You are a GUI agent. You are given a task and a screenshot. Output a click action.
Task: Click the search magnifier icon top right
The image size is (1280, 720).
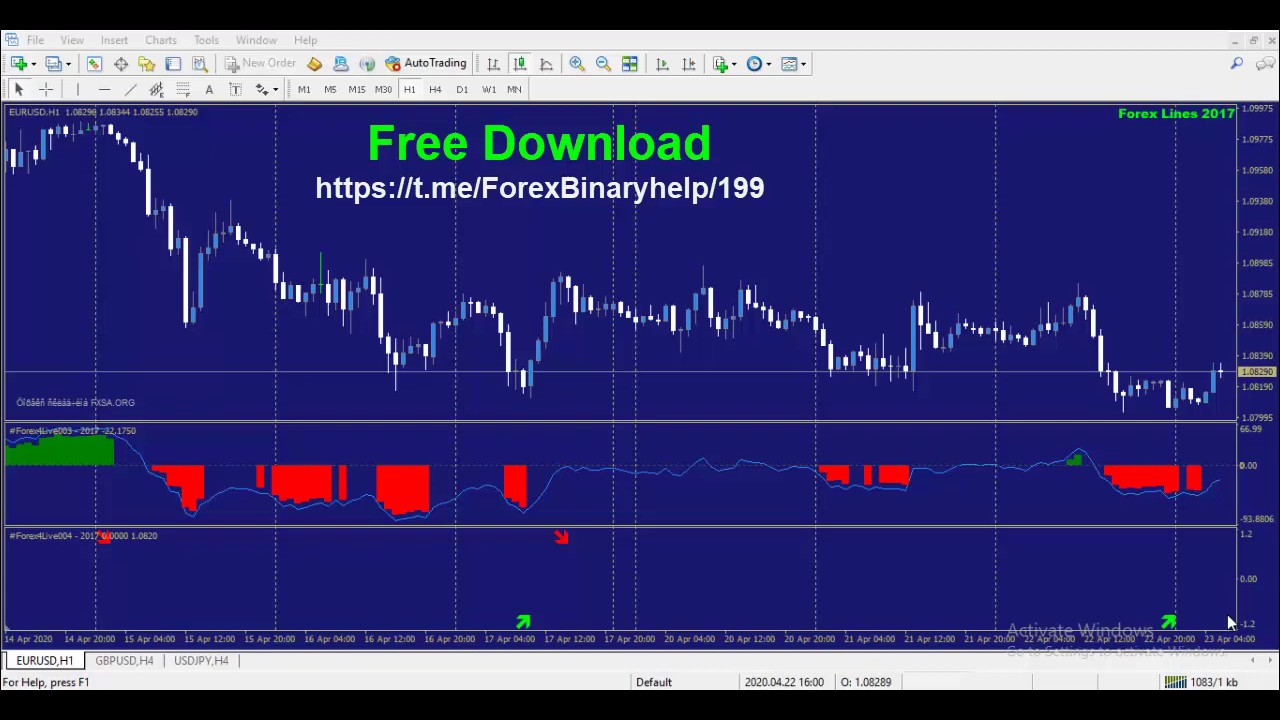pos(1237,64)
